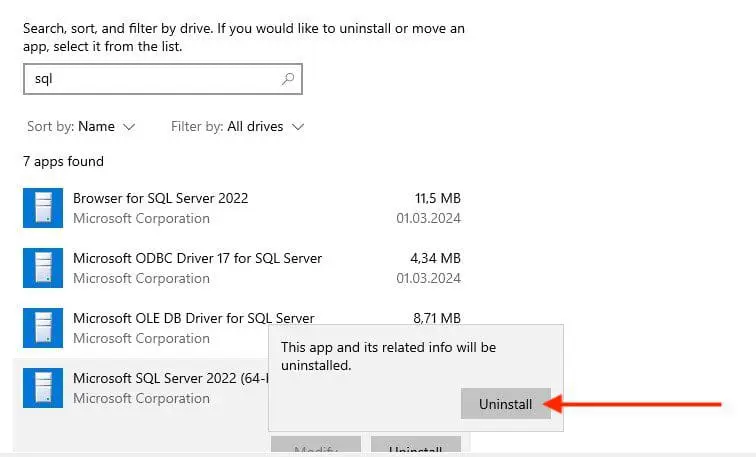The image size is (756, 457).
Task: Click the ODBC Driver entry's 01.03.2024 date
Action: [x=429, y=278]
